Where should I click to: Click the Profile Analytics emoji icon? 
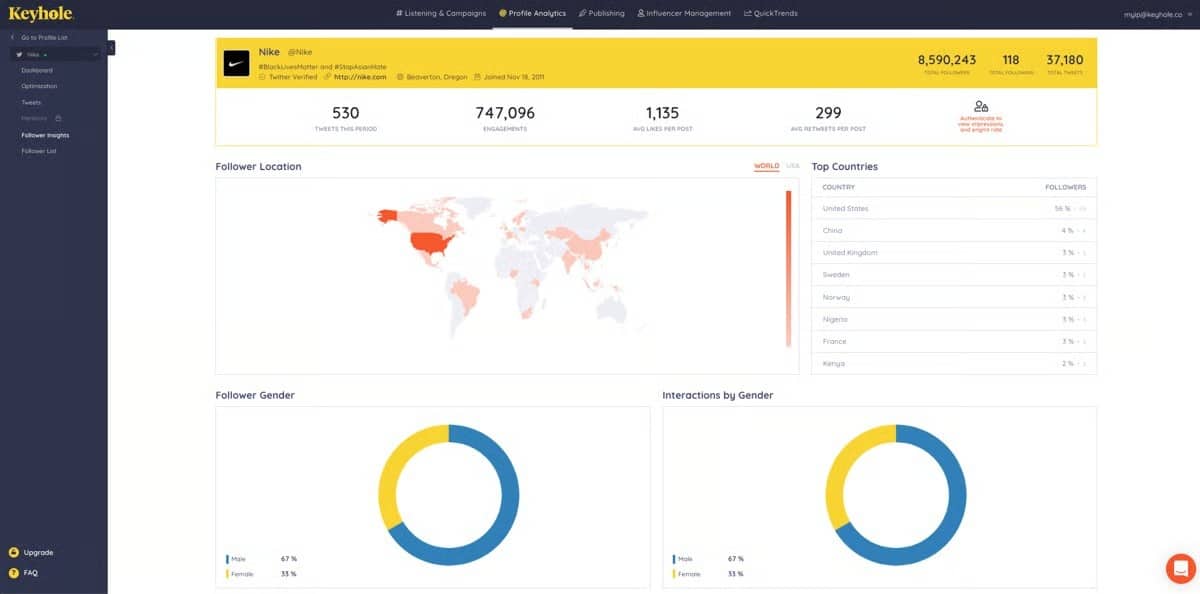tap(503, 13)
